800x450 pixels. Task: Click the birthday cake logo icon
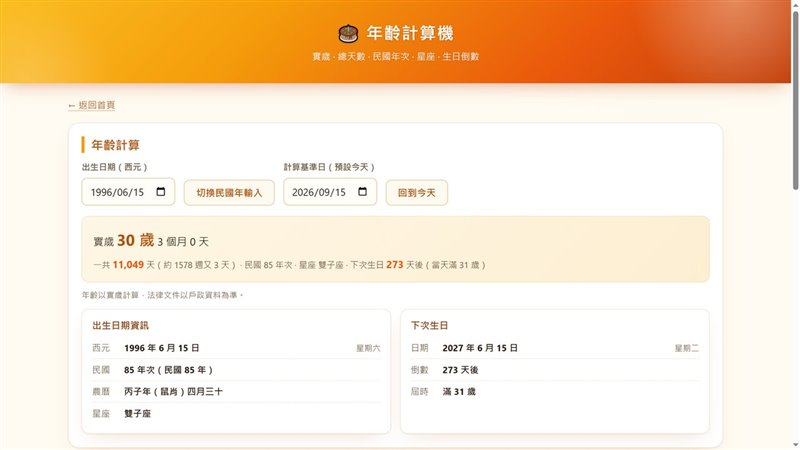348,33
